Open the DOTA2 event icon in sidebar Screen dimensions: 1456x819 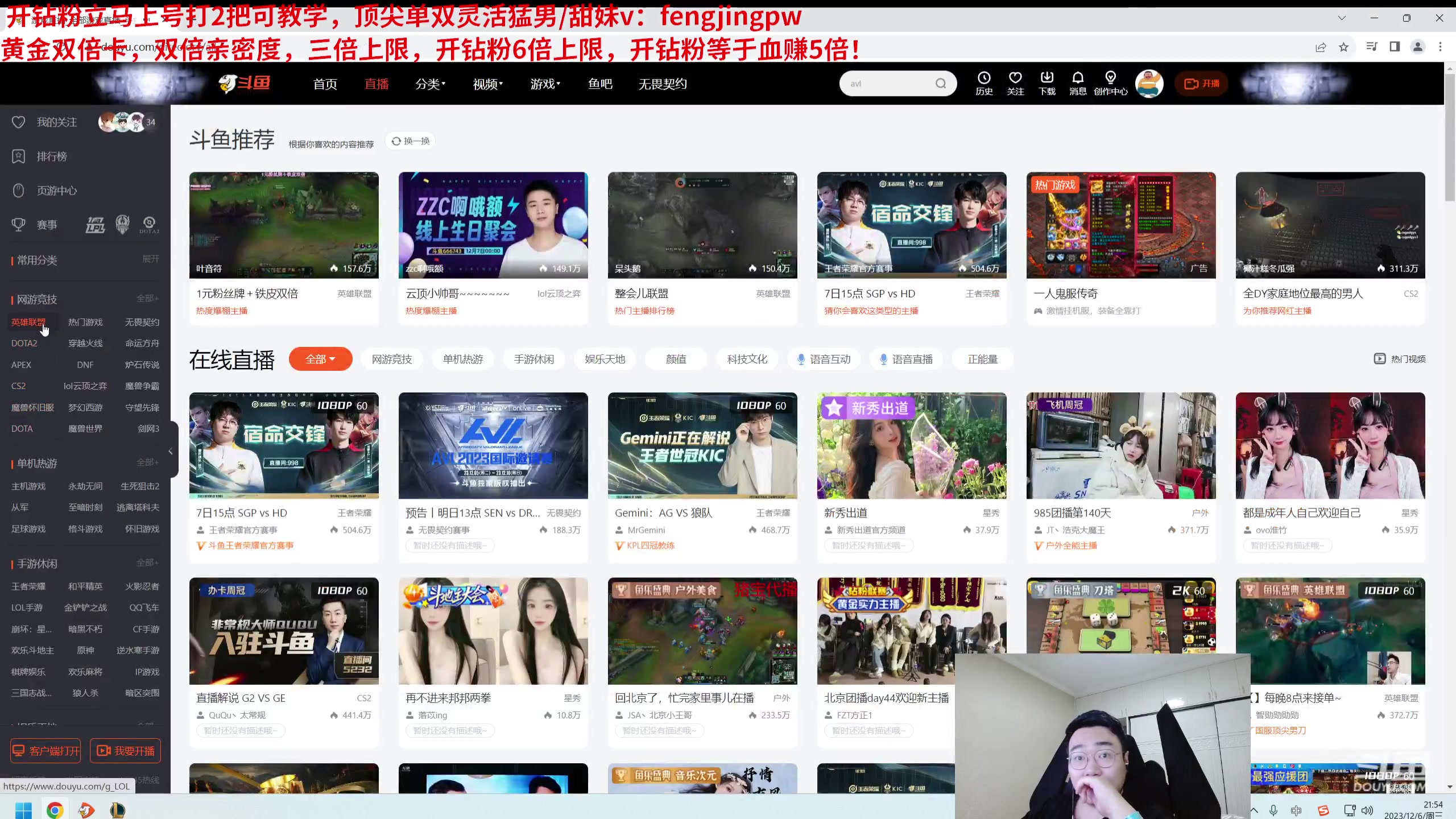(149, 225)
